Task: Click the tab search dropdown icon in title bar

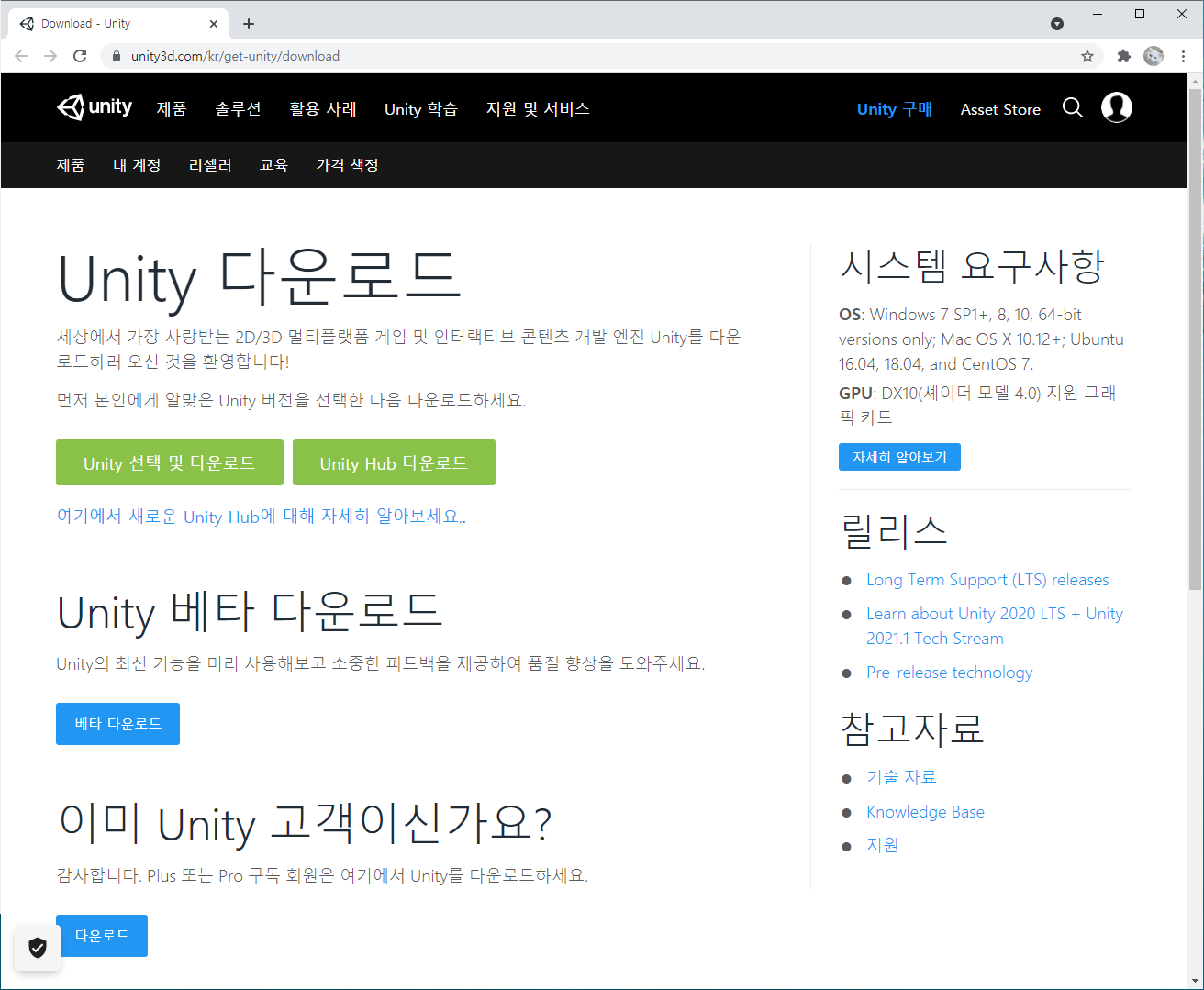Action: pos(1057,24)
